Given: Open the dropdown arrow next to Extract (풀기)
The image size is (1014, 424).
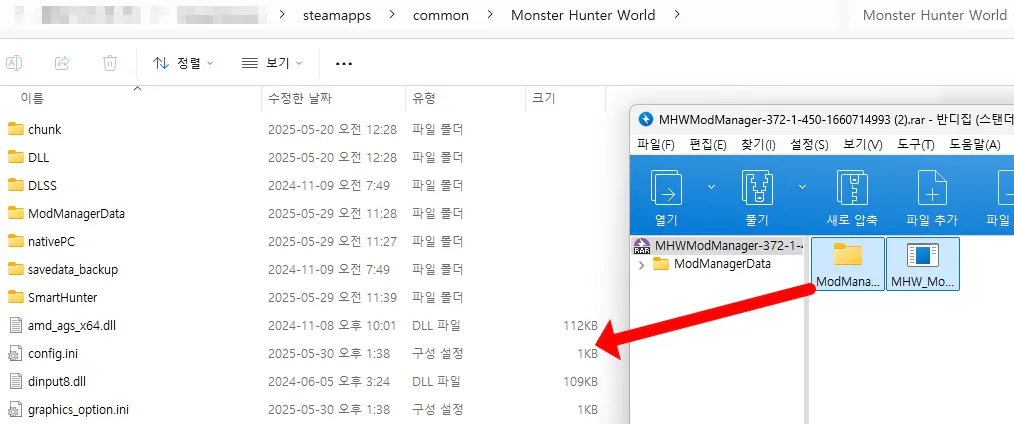Looking at the screenshot, I should click(x=803, y=186).
